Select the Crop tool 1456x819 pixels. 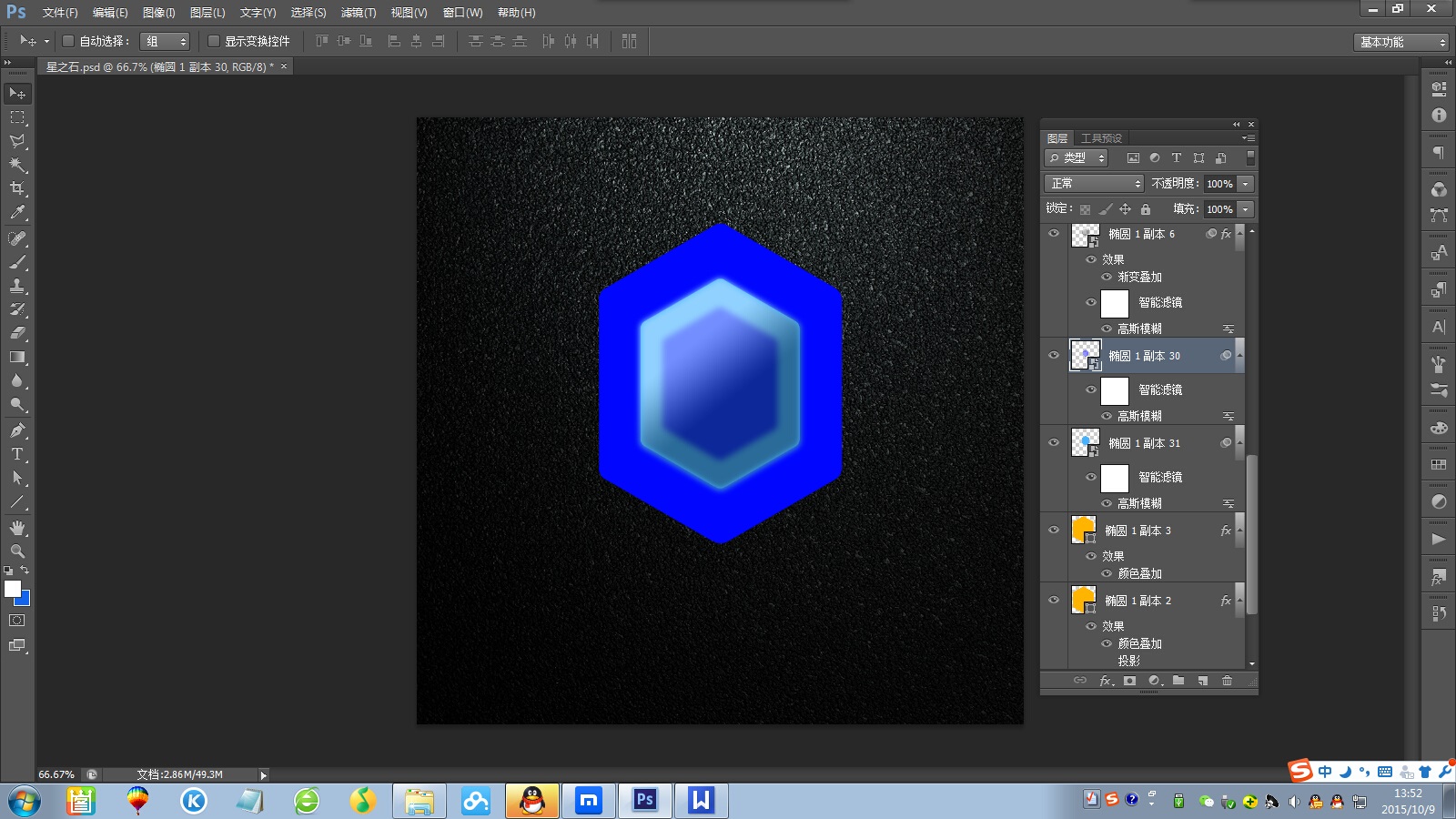point(17,188)
